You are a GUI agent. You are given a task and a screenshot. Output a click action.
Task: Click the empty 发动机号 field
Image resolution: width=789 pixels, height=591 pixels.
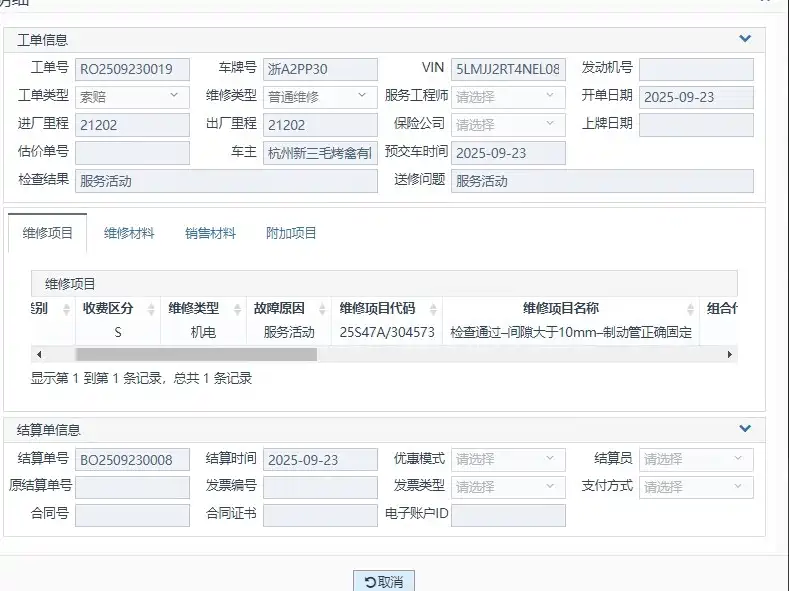[696, 69]
